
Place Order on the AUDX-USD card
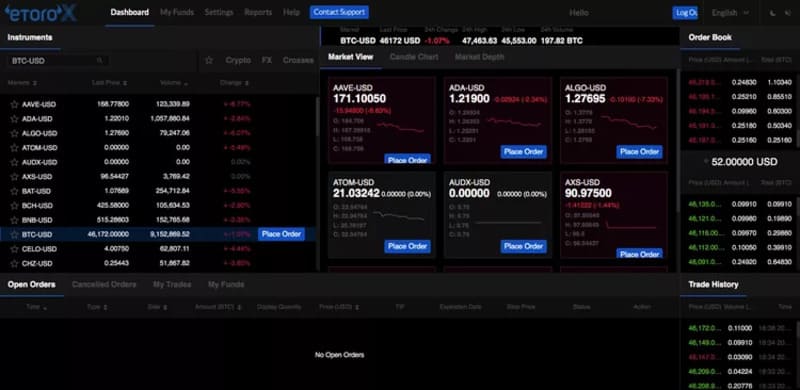coord(523,247)
